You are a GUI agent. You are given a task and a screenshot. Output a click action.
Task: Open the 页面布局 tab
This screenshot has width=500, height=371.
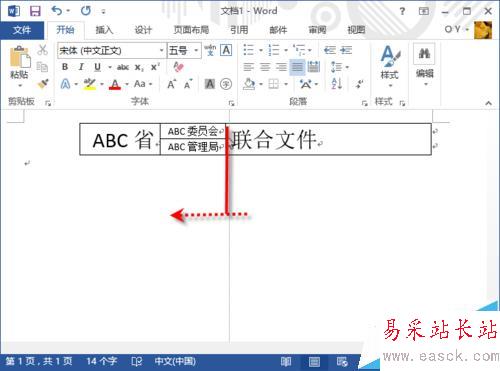(x=191, y=30)
